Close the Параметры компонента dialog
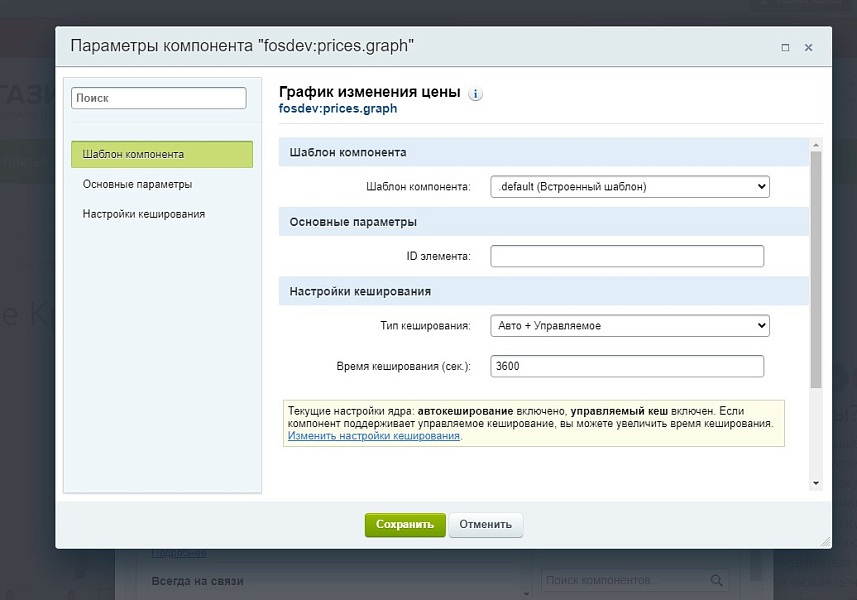Screen dimensions: 857x600 click(x=808, y=47)
